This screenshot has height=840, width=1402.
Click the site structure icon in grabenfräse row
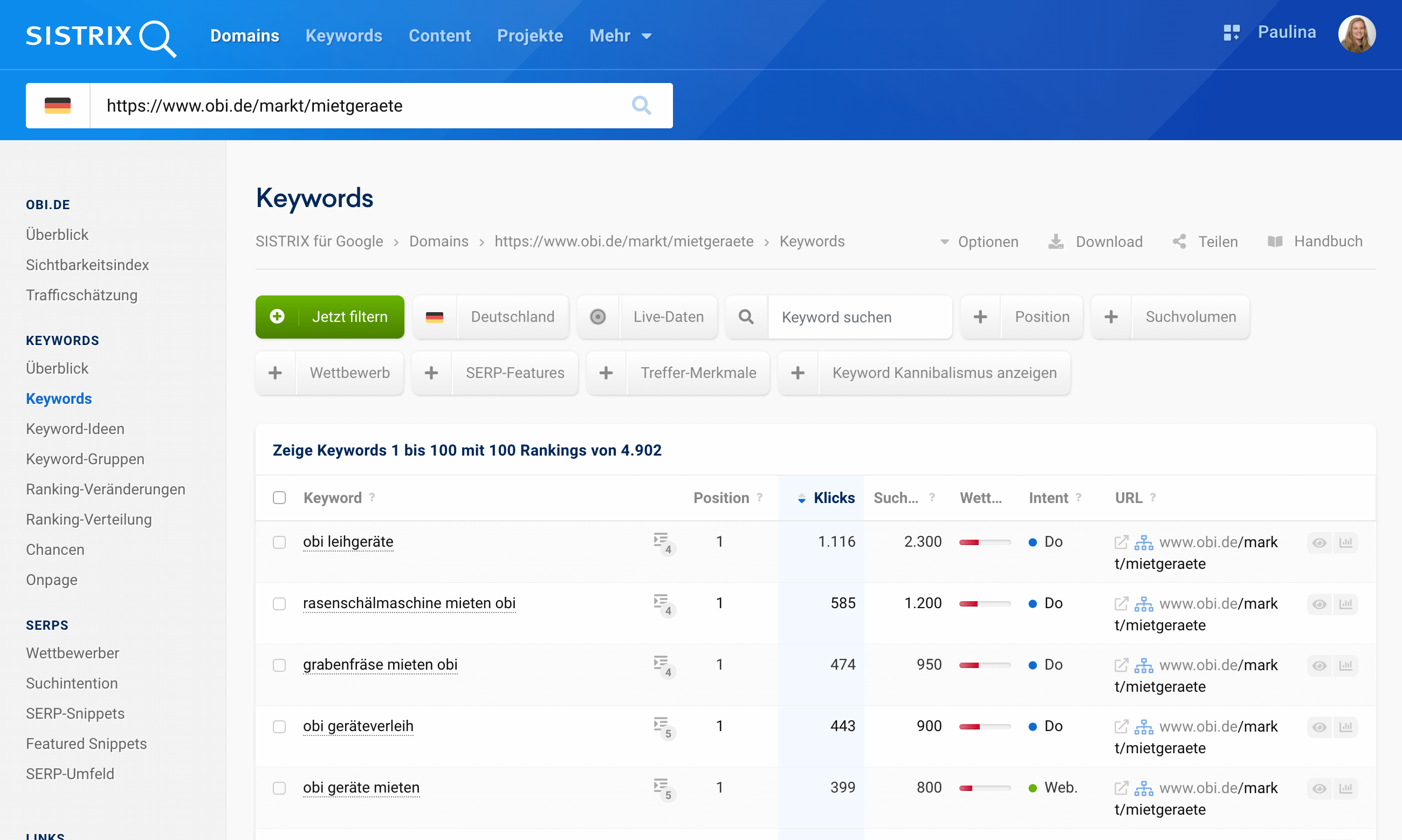pyautogui.click(x=1143, y=665)
